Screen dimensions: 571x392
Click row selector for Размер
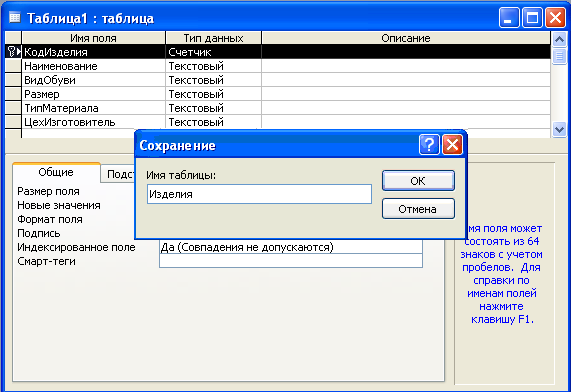(13, 94)
